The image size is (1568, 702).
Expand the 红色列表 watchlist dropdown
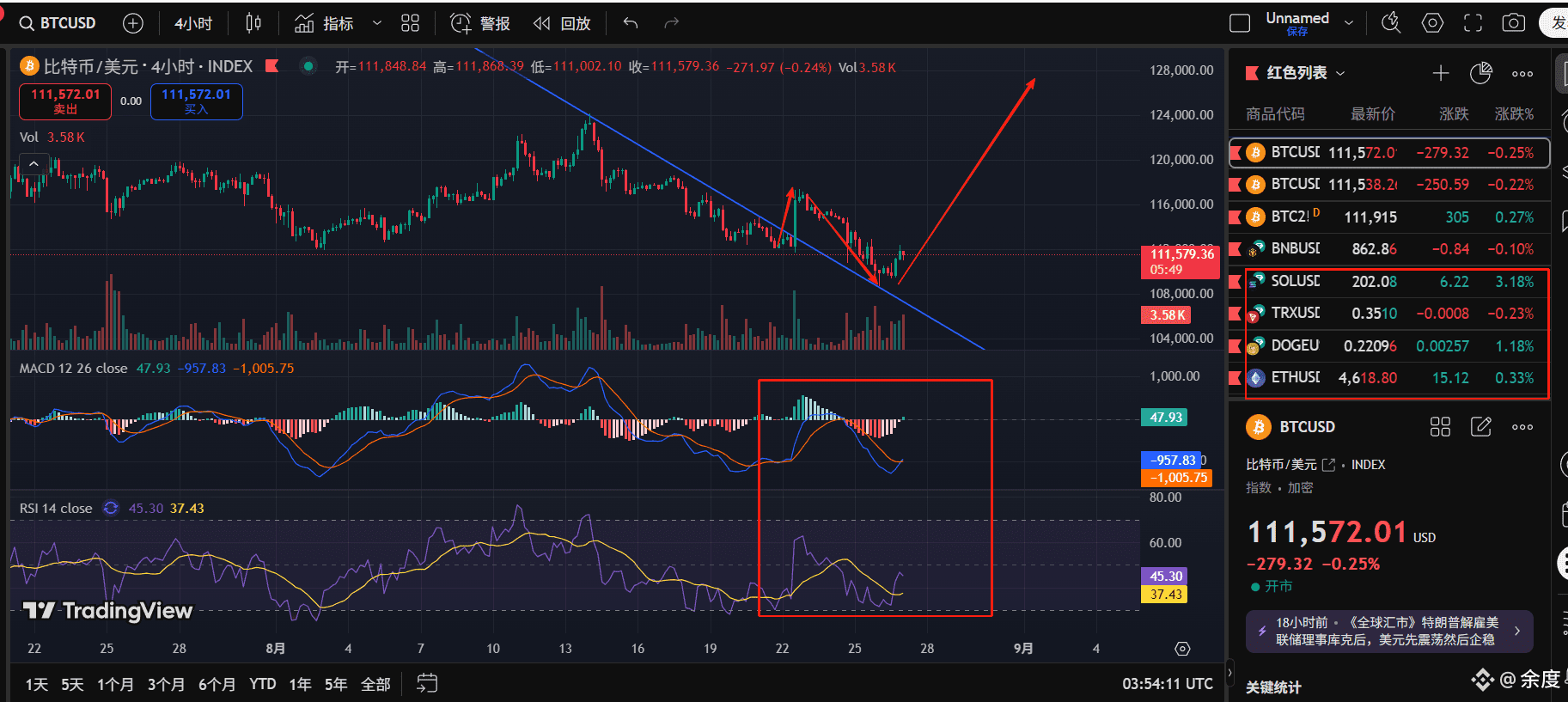point(1305,73)
